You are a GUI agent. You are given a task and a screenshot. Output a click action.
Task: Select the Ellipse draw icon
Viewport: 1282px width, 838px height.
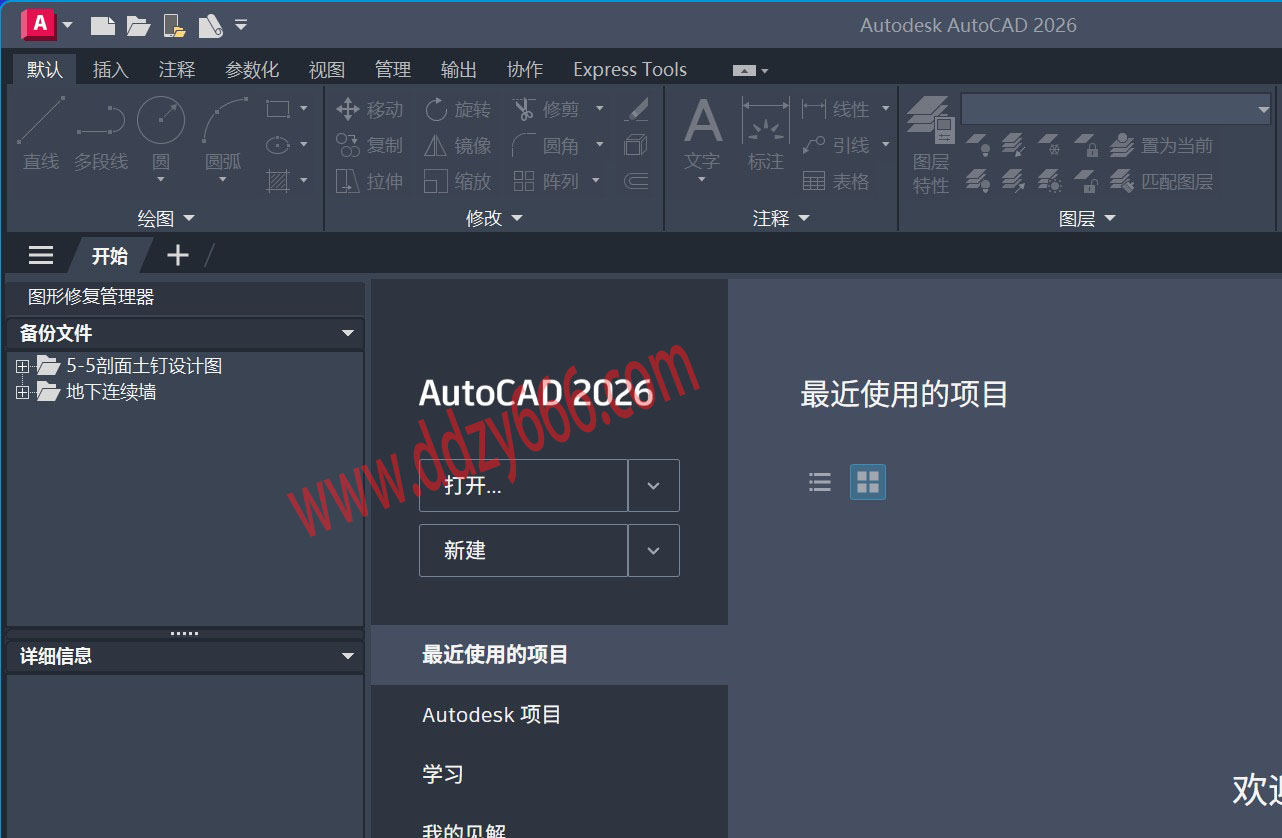278,145
